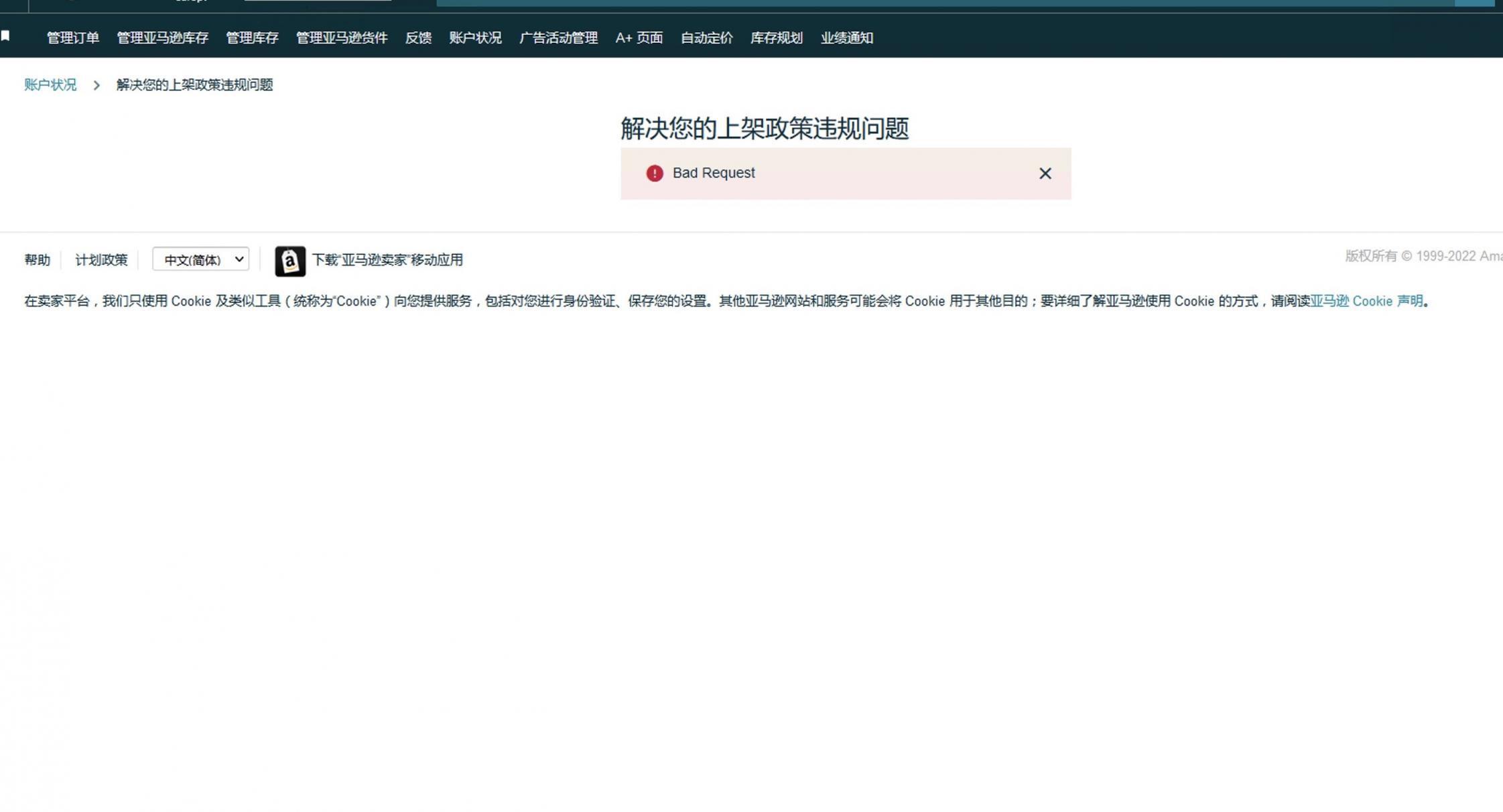Click the Amazon Seller app icon

coord(290,261)
